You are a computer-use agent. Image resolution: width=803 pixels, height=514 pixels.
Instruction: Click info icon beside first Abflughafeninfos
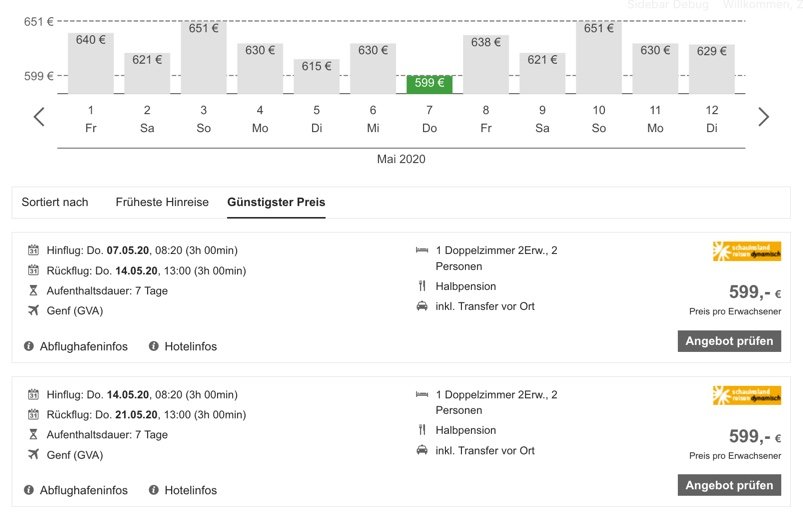[x=29, y=346]
